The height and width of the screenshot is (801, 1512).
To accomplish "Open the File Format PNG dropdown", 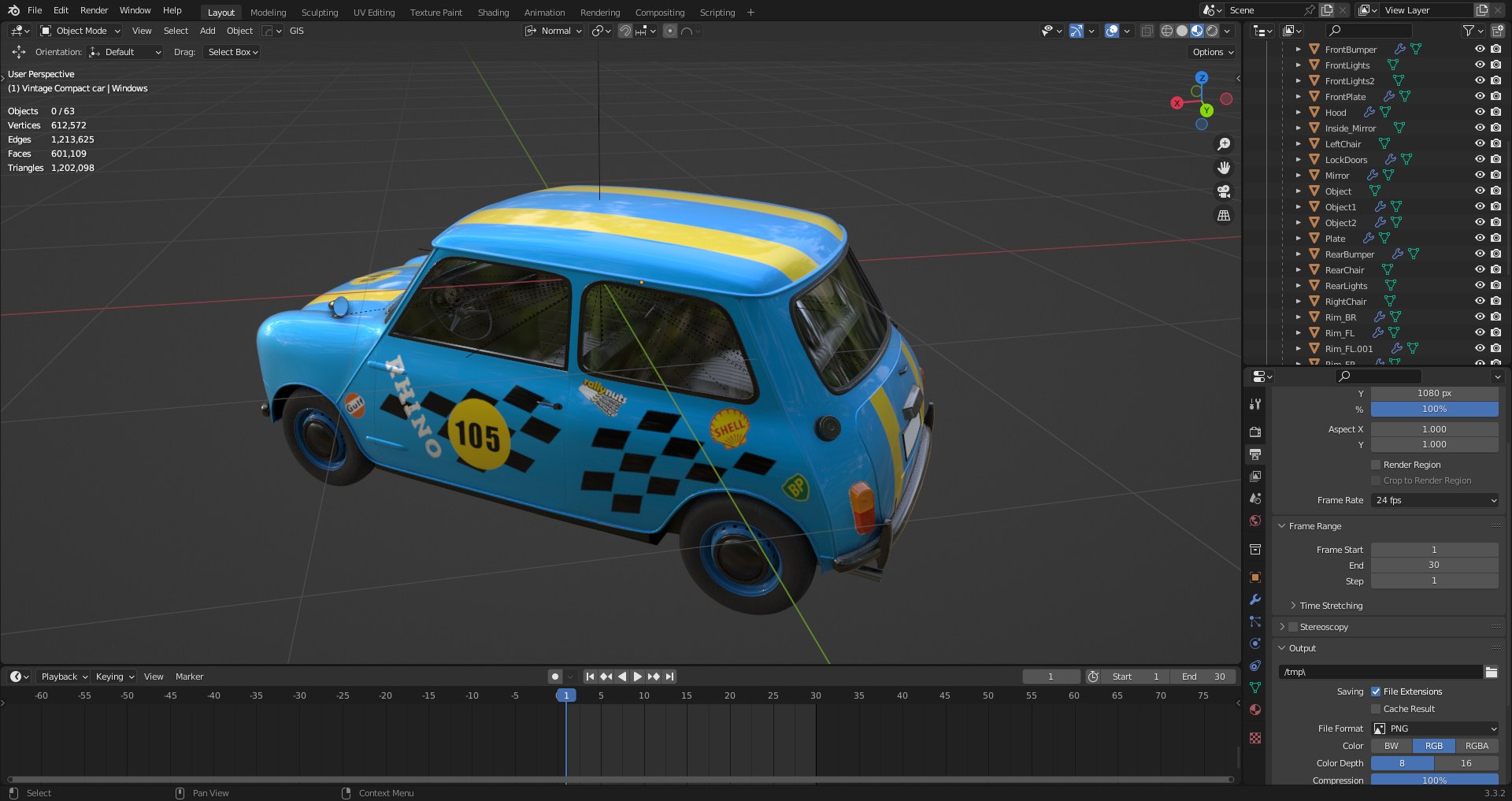I will pos(1435,729).
